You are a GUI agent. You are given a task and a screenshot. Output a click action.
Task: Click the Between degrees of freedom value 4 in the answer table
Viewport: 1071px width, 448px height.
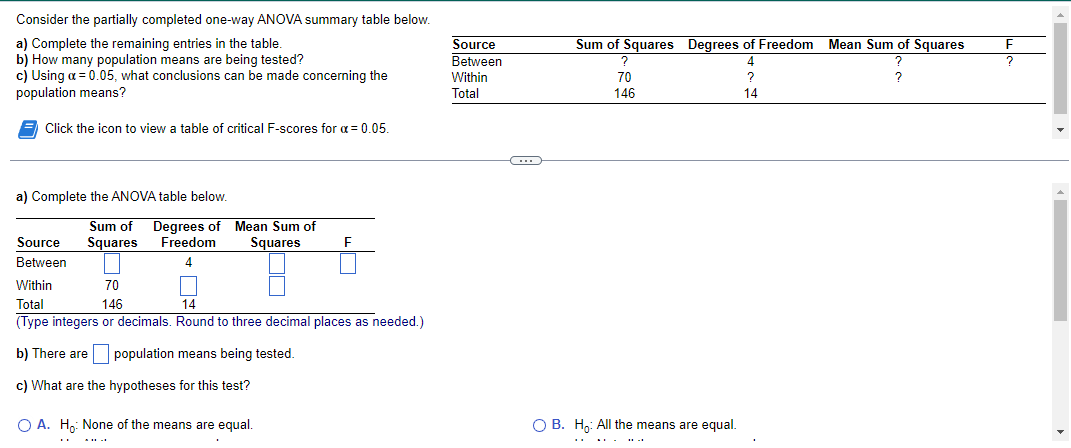[189, 263]
